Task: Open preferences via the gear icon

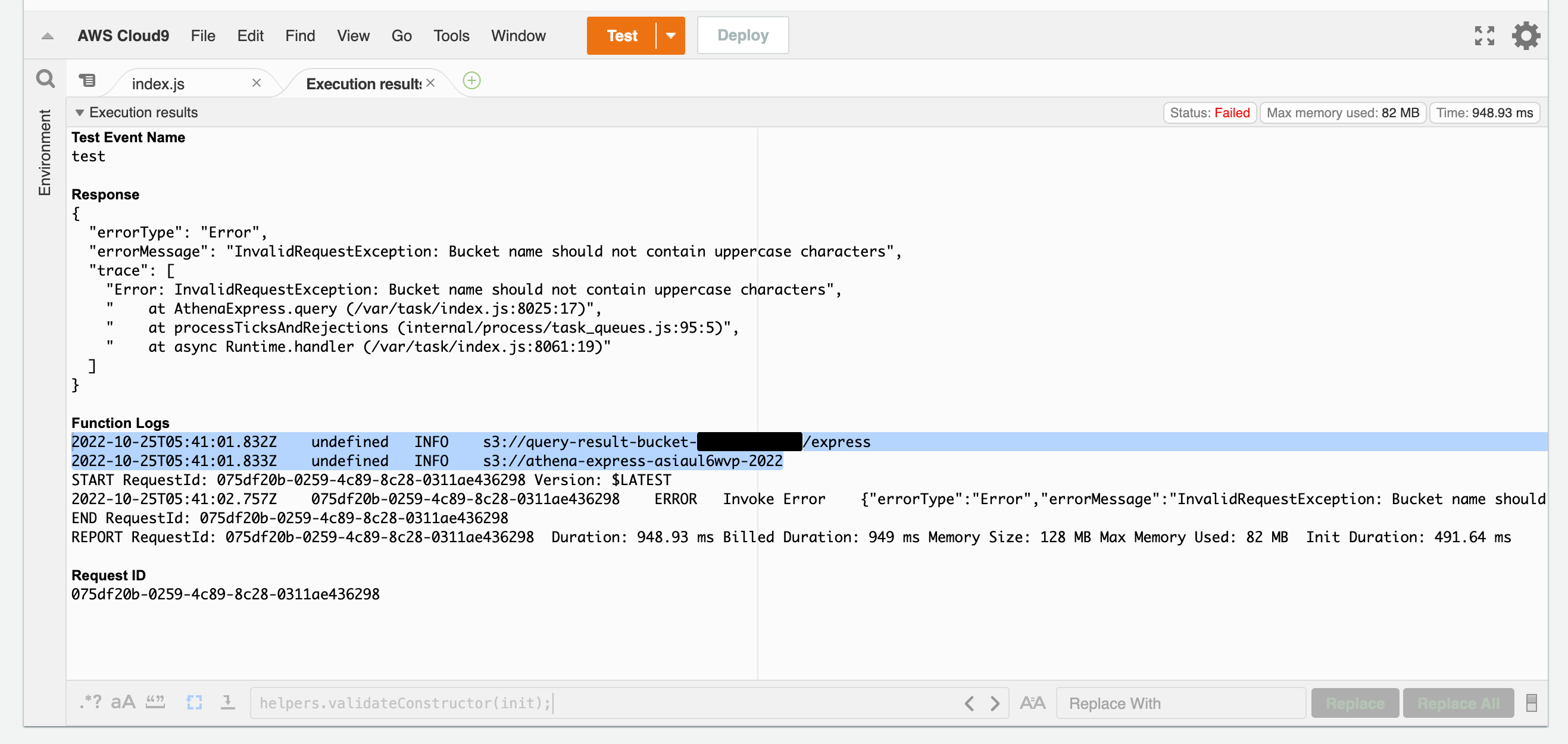Action: pyautogui.click(x=1525, y=36)
